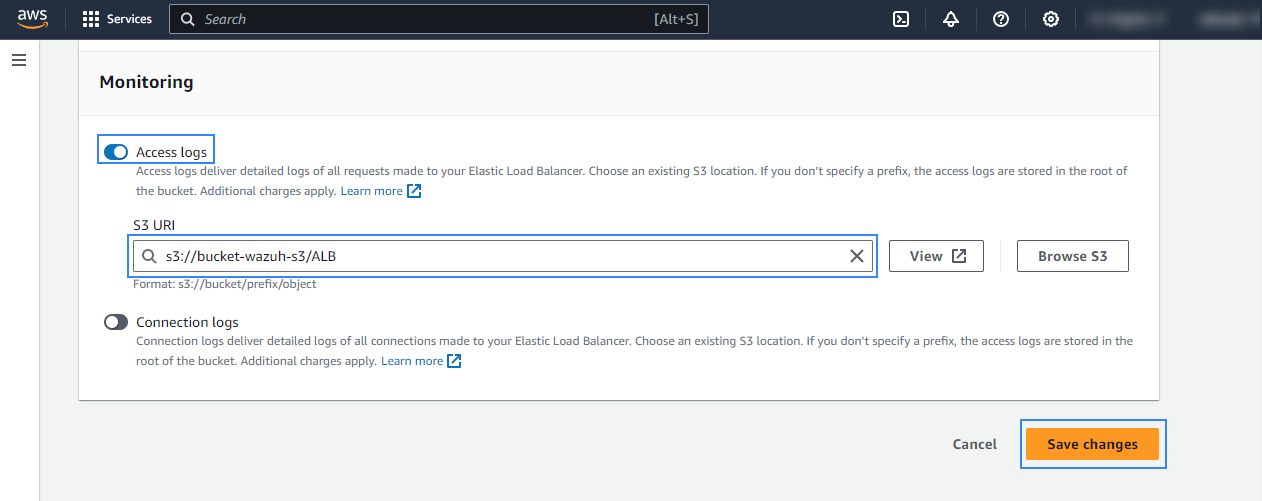Open AWS CloudShell terminal icon
The image size is (1262, 501).
(x=901, y=19)
